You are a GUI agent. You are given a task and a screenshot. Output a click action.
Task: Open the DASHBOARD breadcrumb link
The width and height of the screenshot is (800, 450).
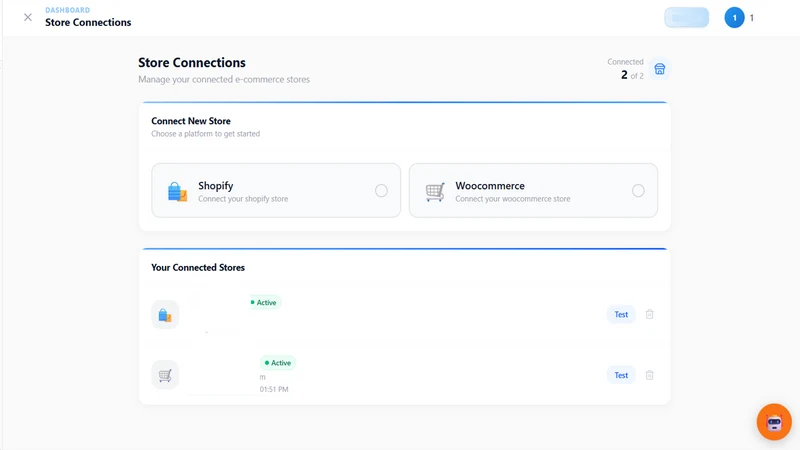pos(67,10)
